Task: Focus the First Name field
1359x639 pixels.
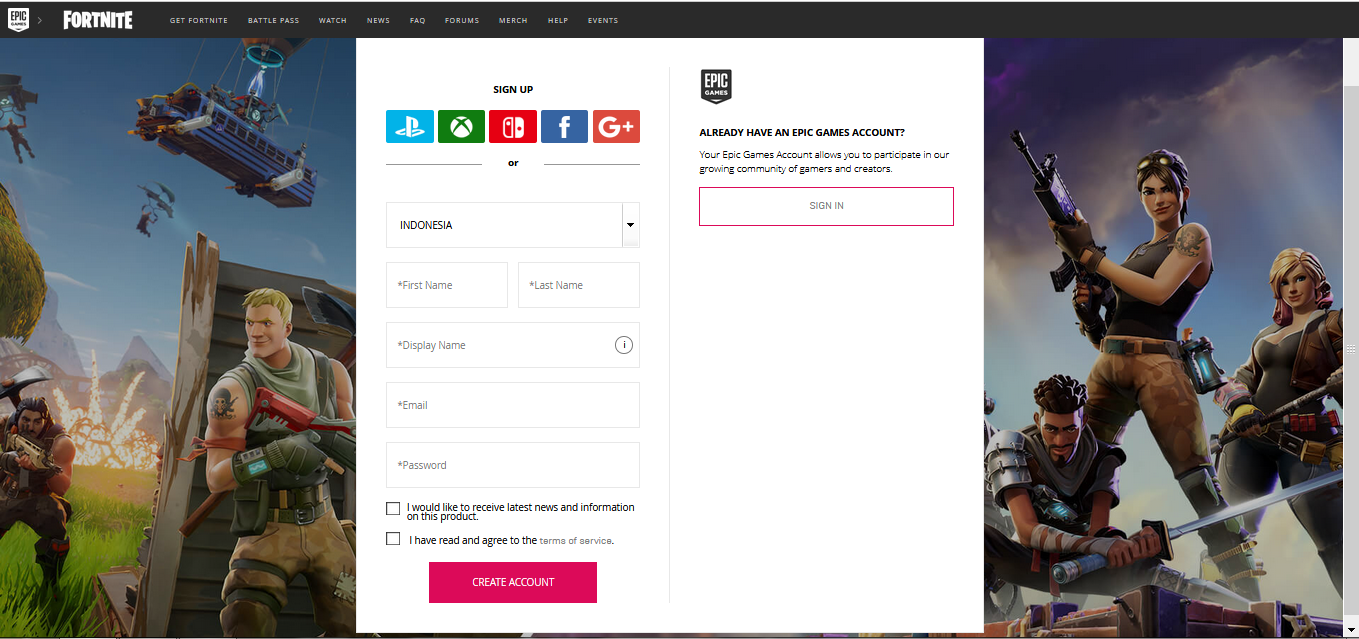Action: 447,285
